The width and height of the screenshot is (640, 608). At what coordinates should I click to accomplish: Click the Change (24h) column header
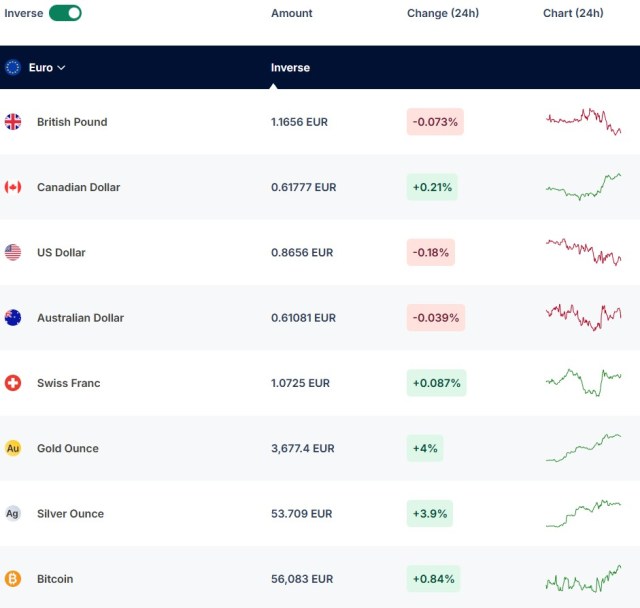tap(443, 13)
